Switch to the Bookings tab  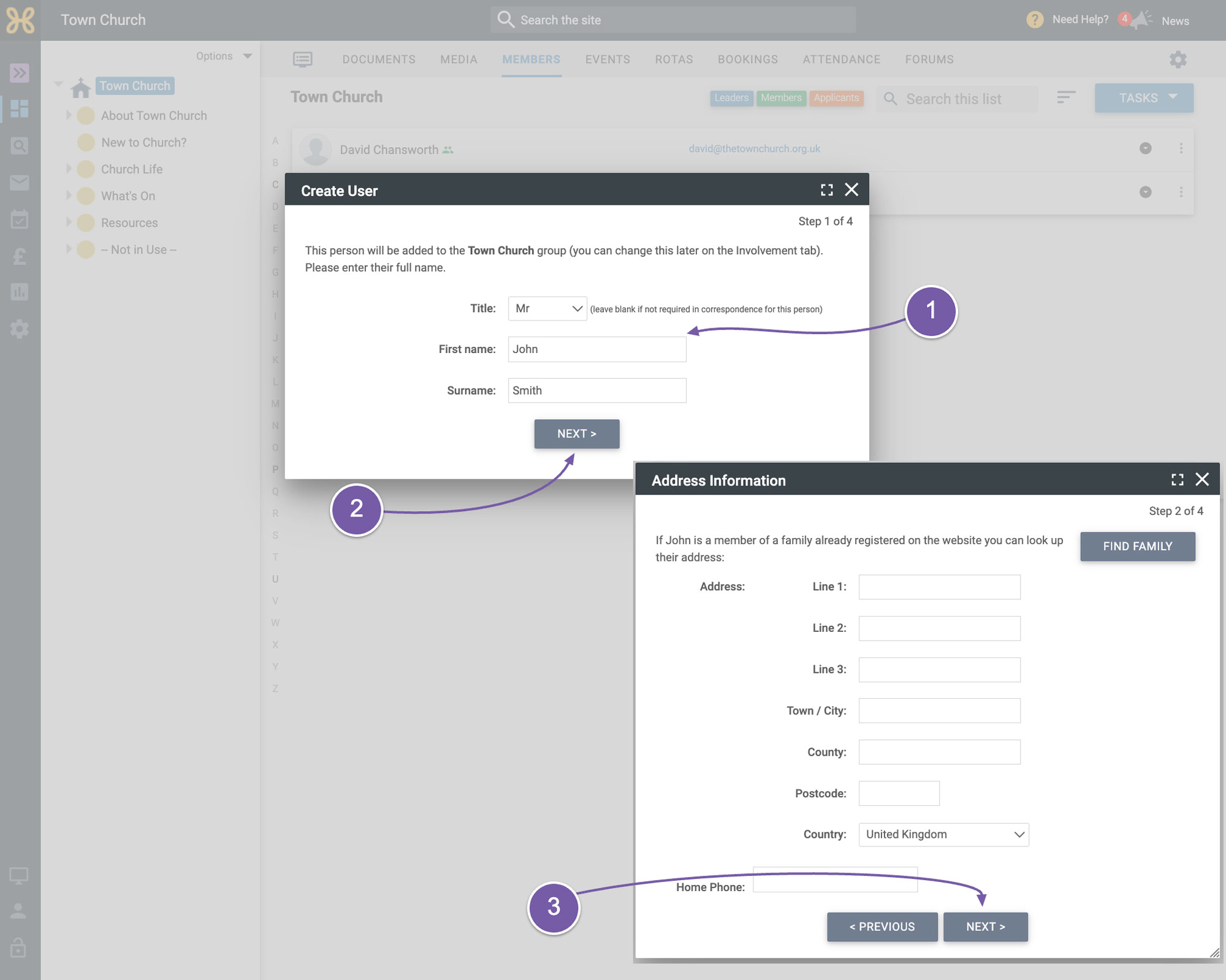click(x=748, y=59)
